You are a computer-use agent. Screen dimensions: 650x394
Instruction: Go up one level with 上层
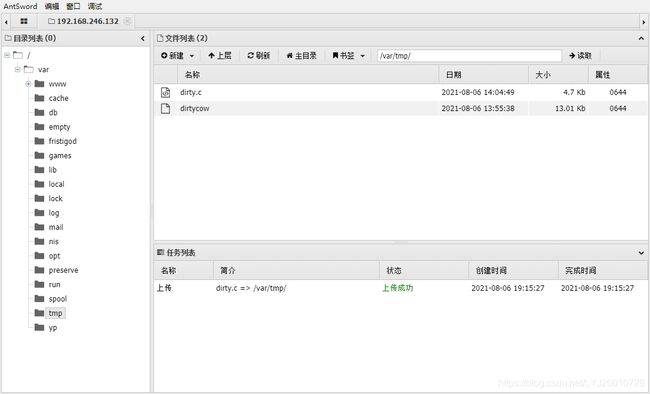pos(220,56)
